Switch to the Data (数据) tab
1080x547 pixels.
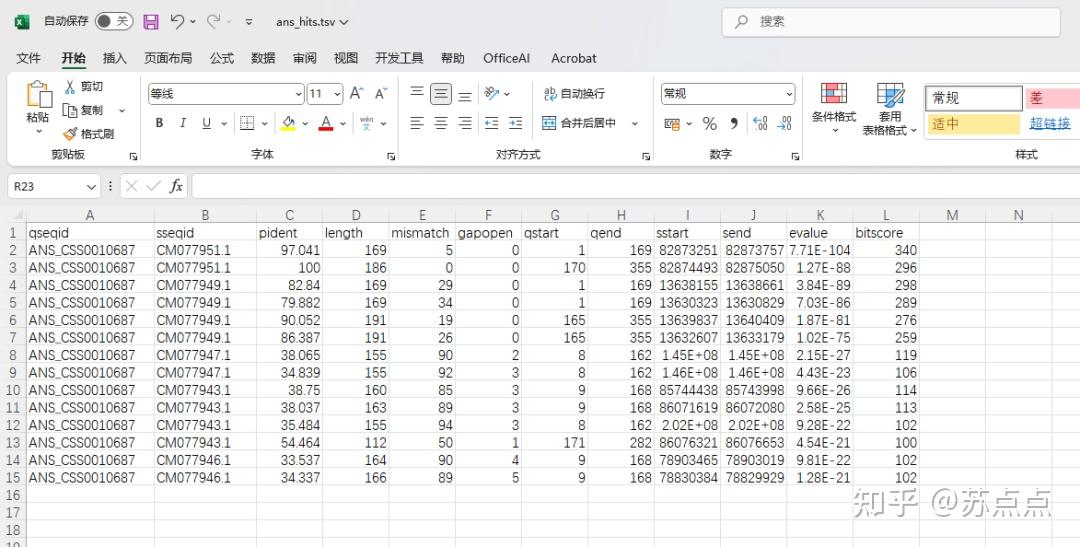[263, 58]
